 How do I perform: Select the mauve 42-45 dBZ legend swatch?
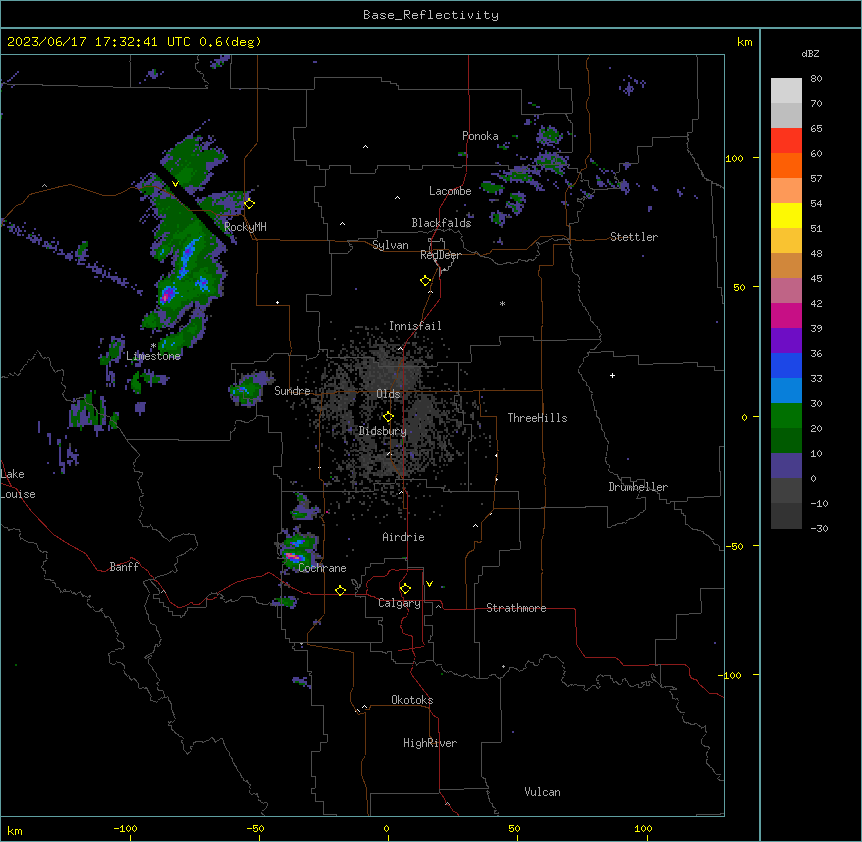[x=786, y=291]
